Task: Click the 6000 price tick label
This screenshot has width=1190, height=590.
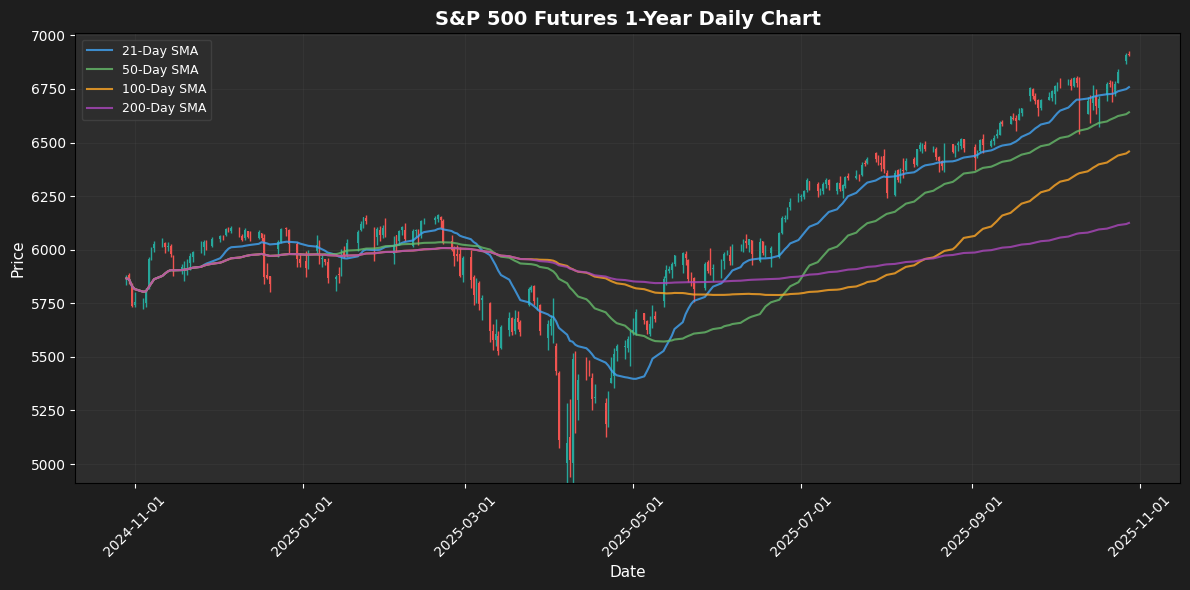Action: coord(48,250)
